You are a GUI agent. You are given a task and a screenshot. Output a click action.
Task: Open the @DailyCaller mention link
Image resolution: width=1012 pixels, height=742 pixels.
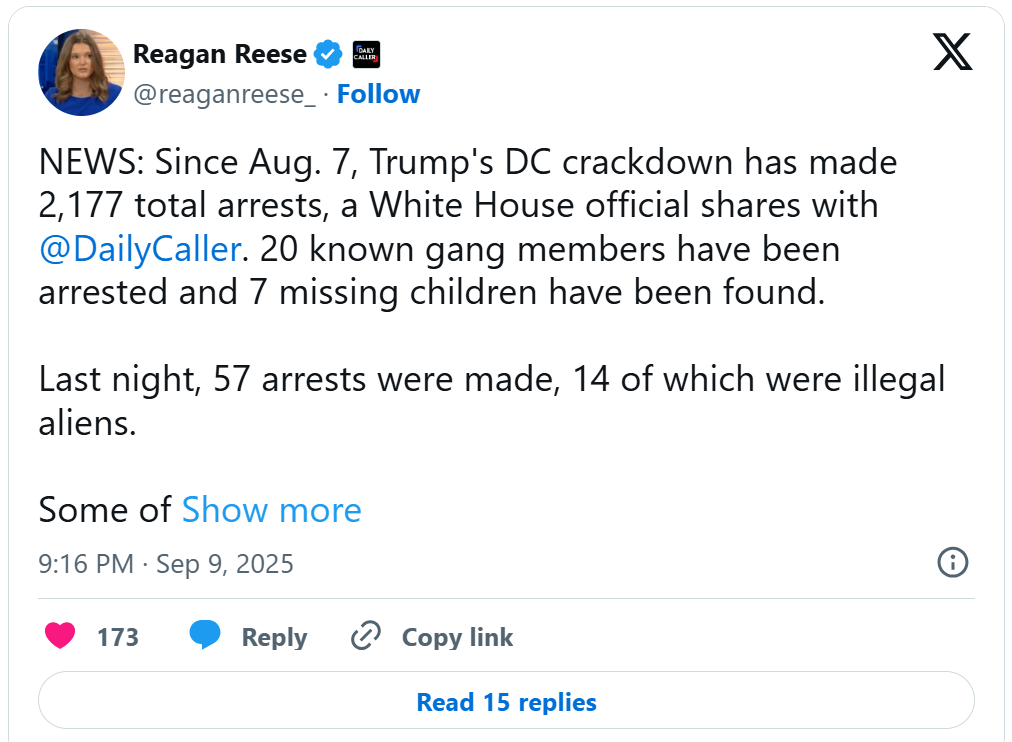[140, 249]
